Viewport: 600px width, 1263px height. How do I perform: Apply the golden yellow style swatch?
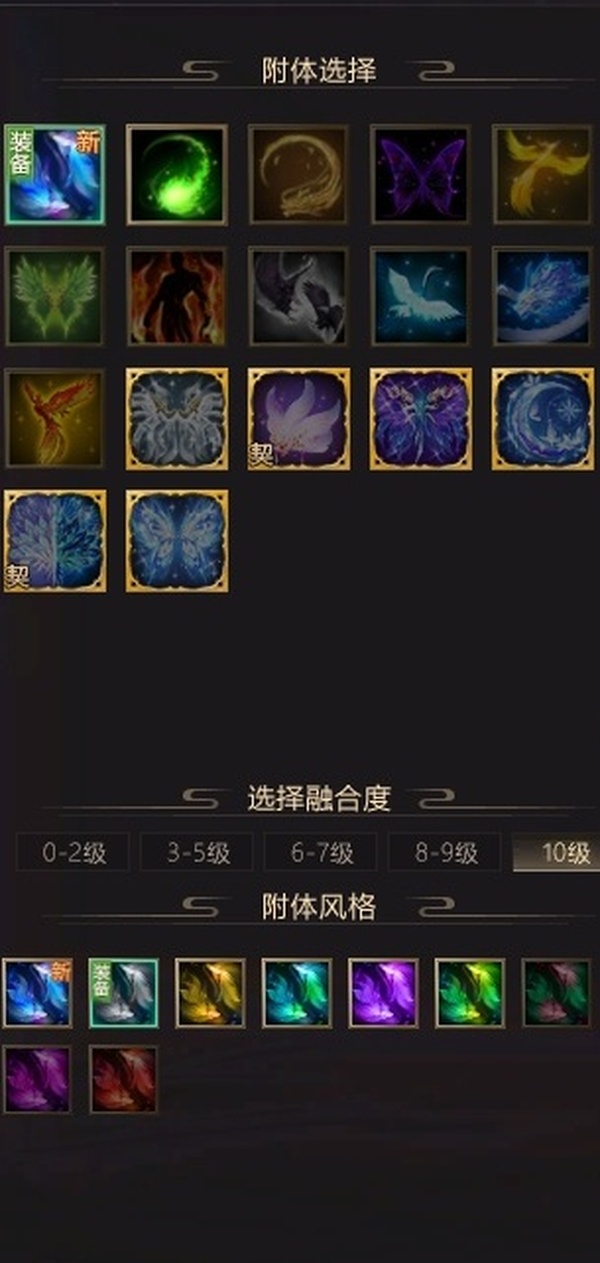click(x=211, y=993)
